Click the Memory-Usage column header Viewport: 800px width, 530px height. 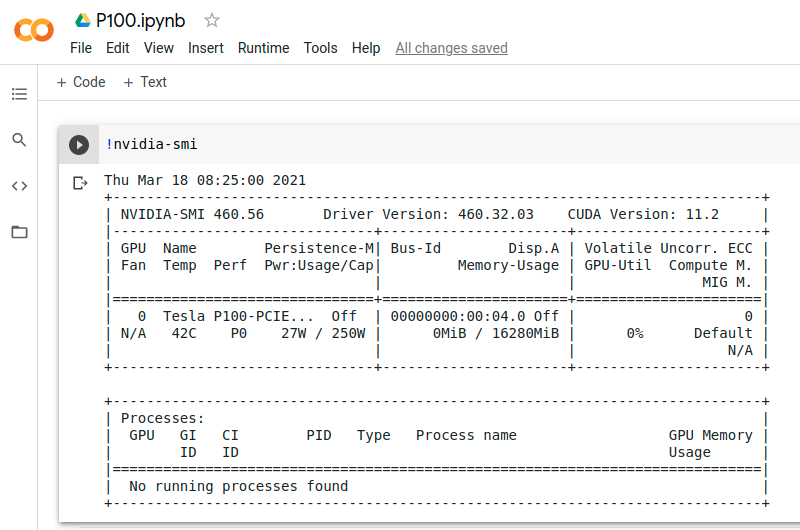(508, 265)
